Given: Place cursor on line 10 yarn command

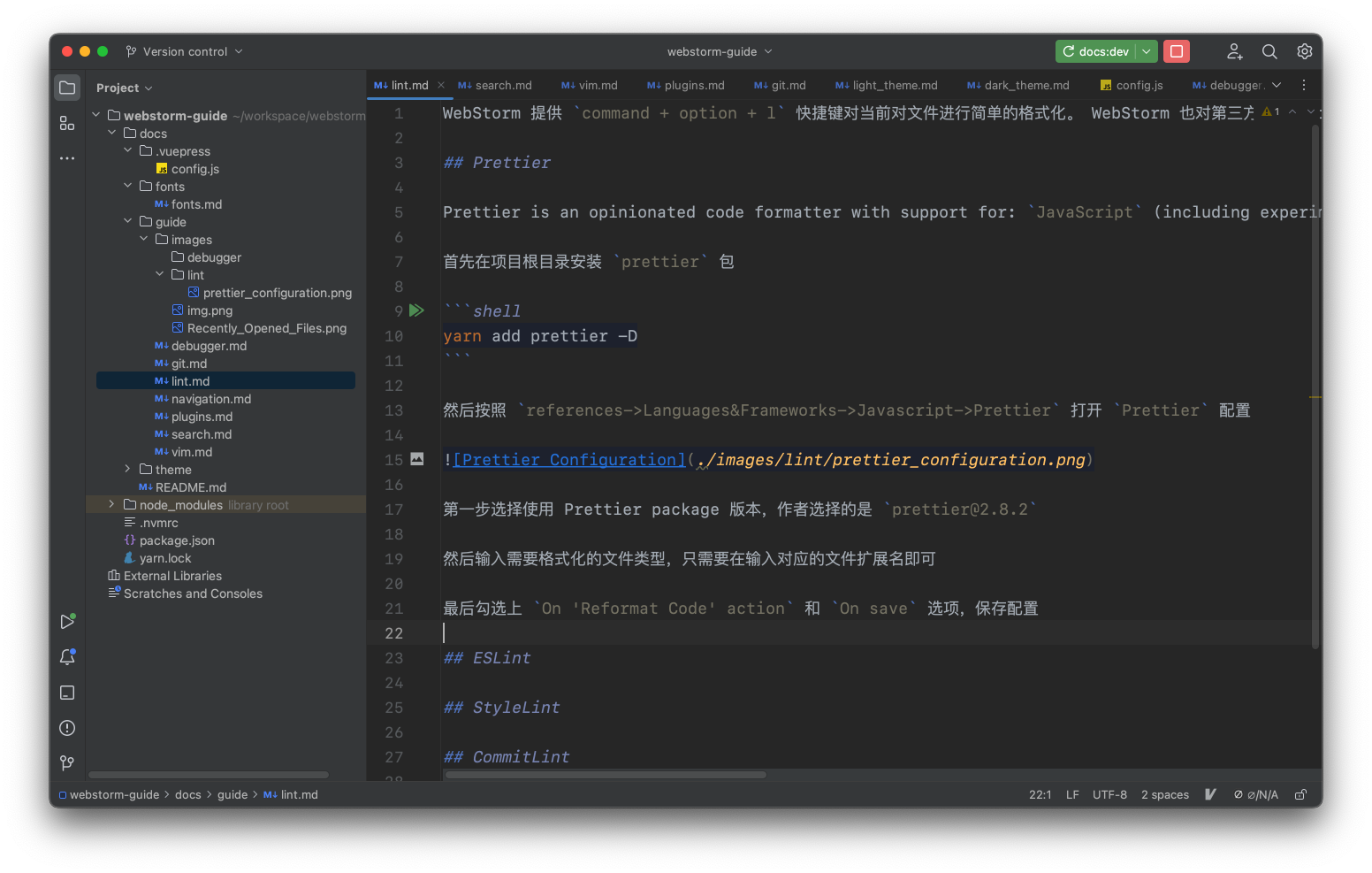Looking at the screenshot, I should (x=539, y=336).
